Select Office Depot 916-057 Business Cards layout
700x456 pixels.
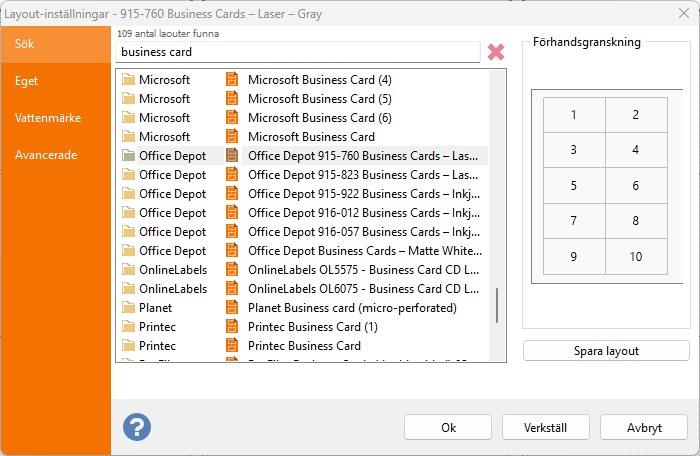[x=364, y=231]
